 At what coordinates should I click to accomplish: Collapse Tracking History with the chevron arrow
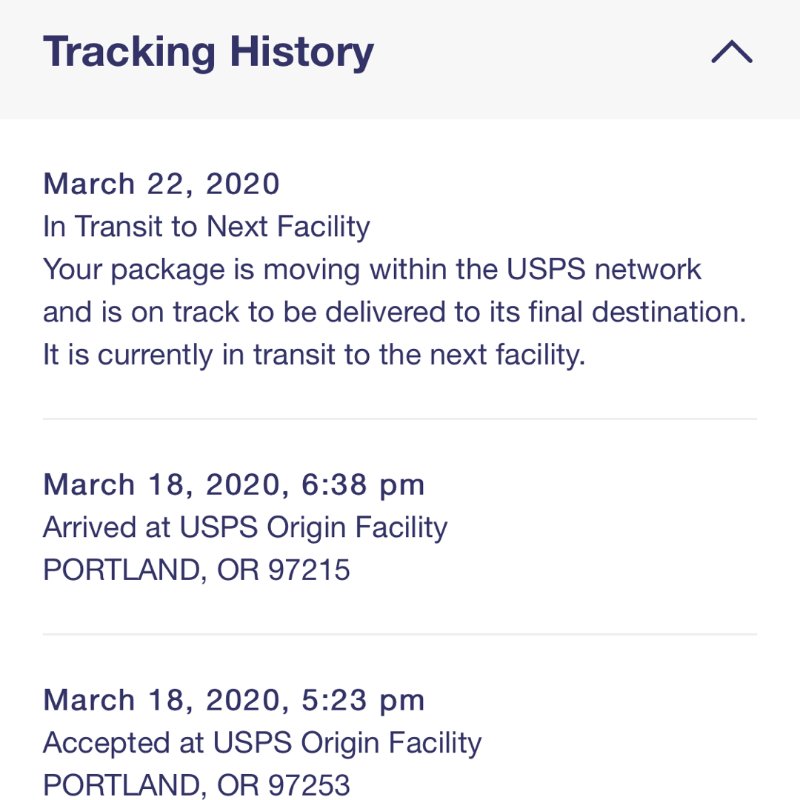click(732, 52)
